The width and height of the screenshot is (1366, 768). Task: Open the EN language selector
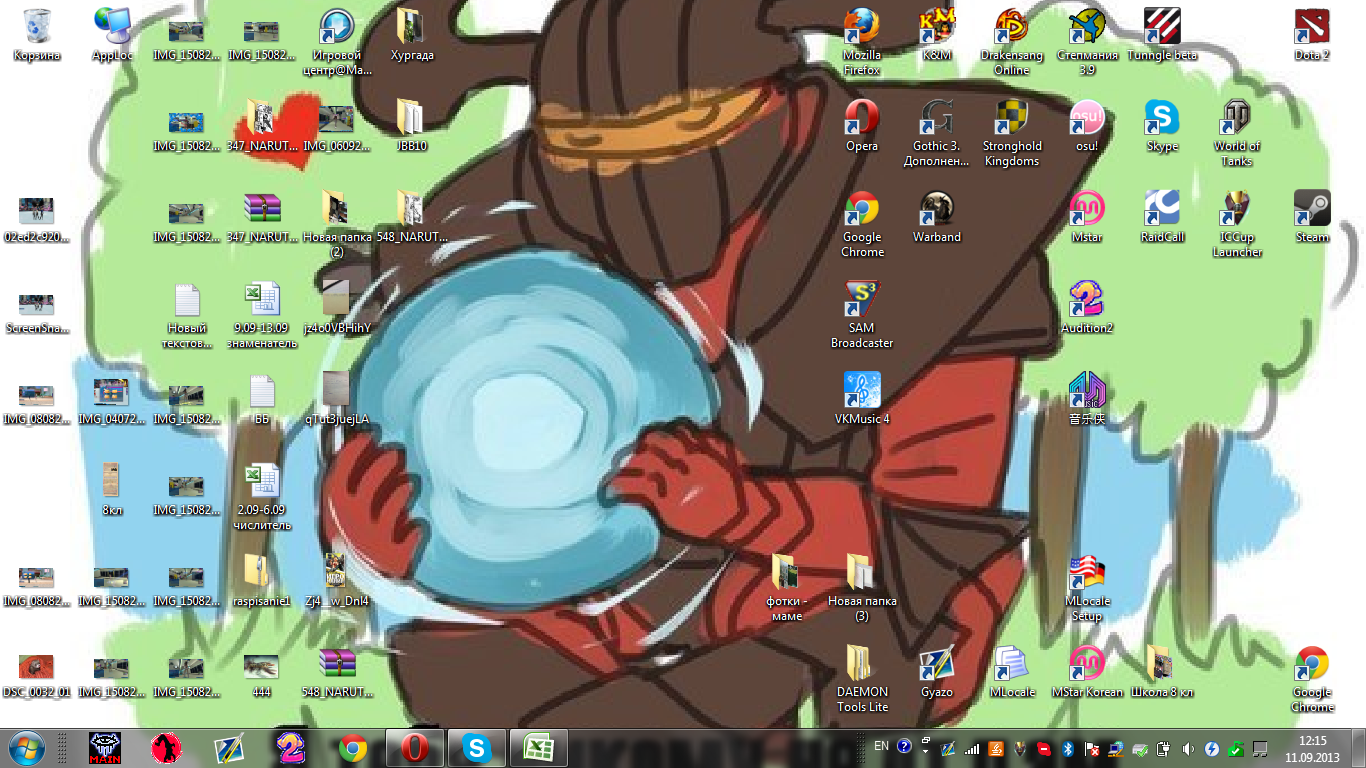(x=881, y=746)
